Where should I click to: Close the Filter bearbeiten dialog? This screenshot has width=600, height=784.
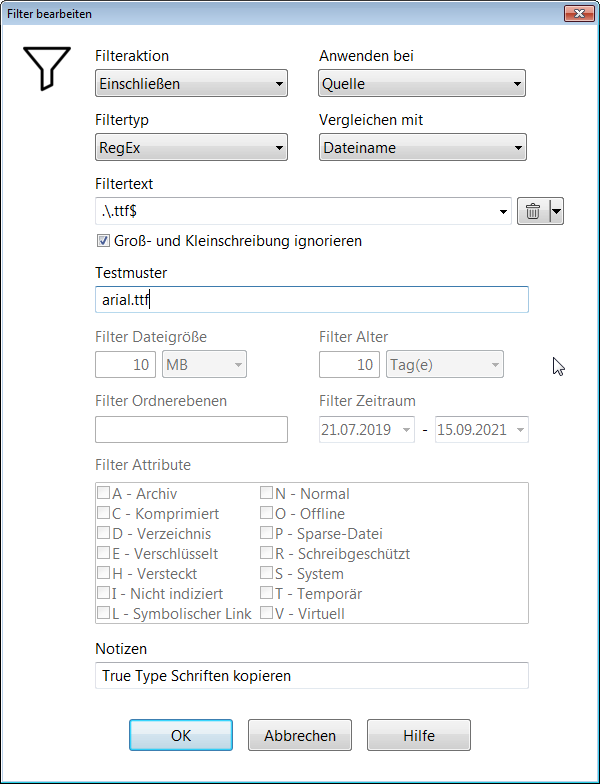tap(577, 13)
